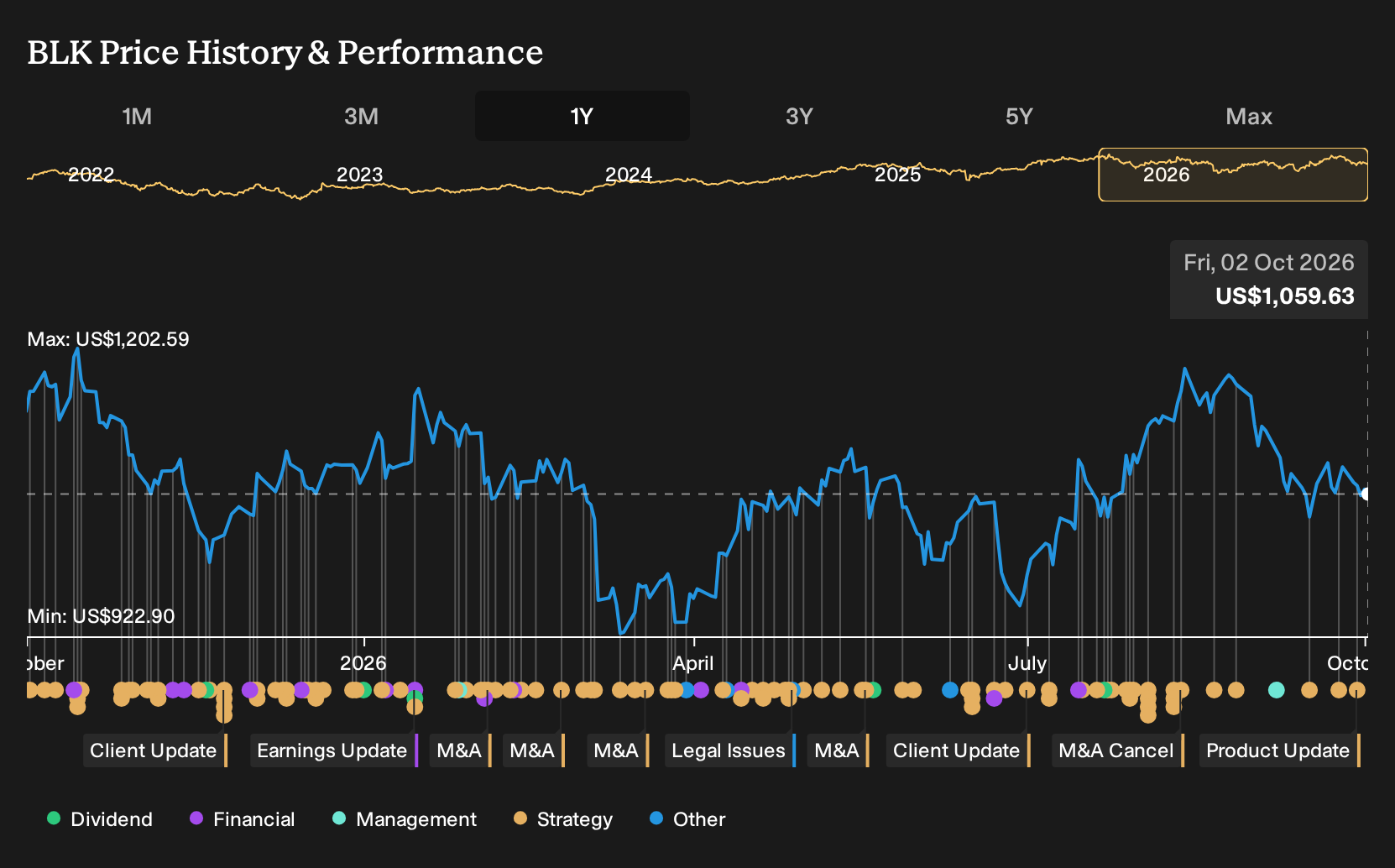Open the Earnings Update event label
This screenshot has width=1395, height=868.
click(x=334, y=750)
